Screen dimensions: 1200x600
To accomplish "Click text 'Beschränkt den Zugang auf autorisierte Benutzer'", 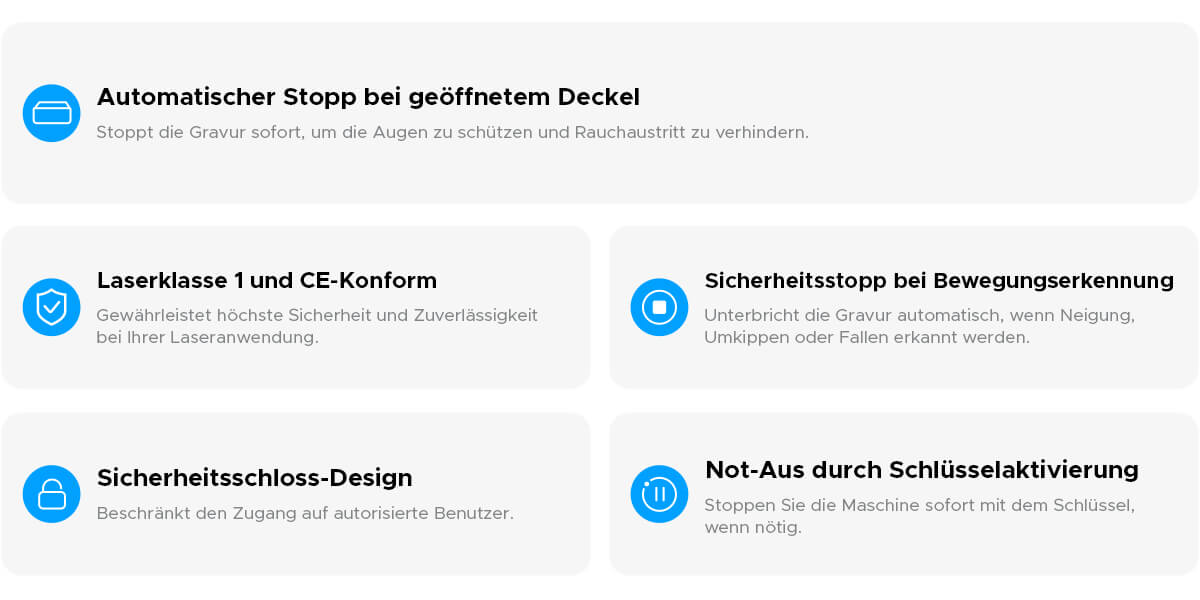I will [x=305, y=514].
